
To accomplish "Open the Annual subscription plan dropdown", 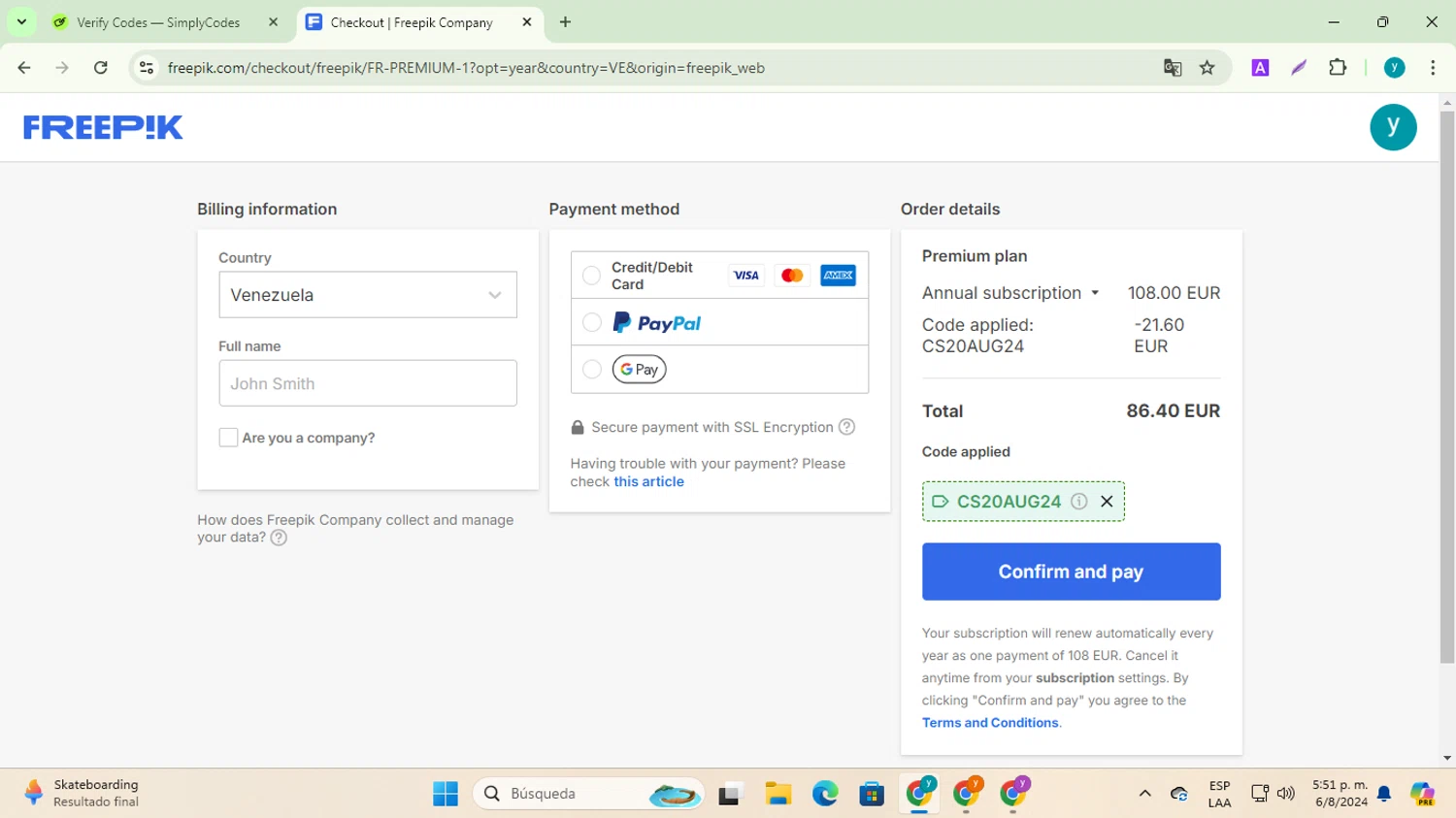I will (1010, 293).
